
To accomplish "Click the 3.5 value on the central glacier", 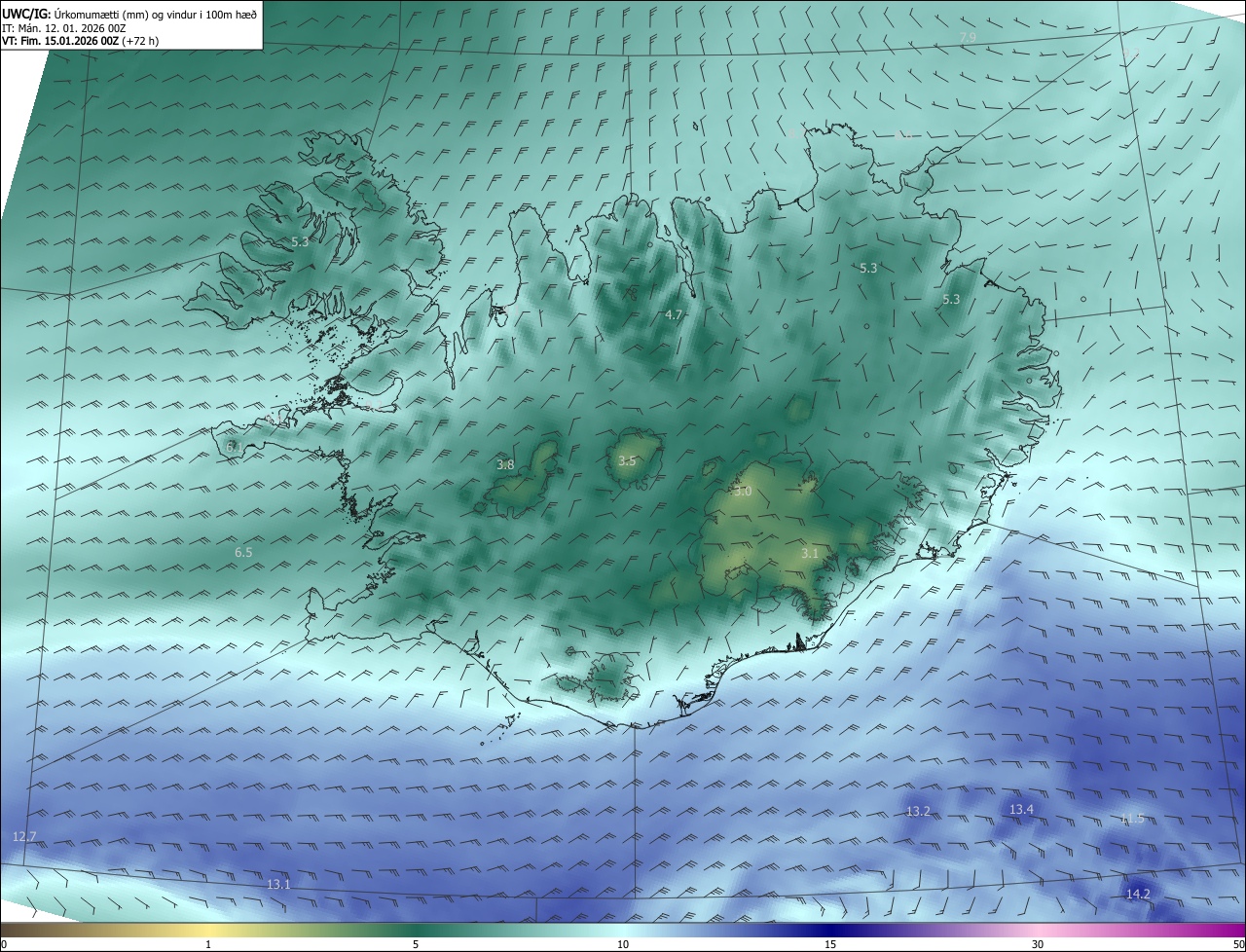I will pyautogui.click(x=627, y=461).
